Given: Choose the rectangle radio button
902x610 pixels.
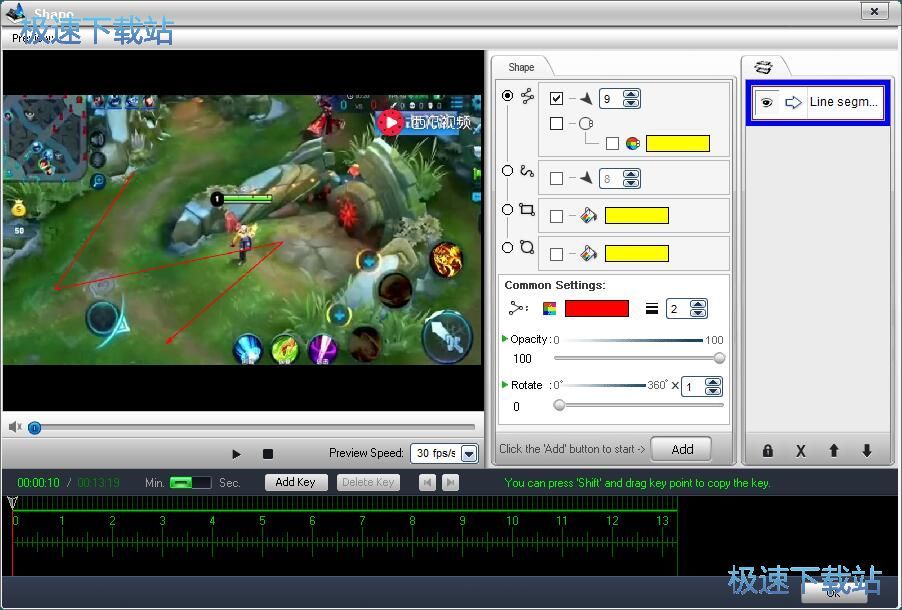Looking at the screenshot, I should click(507, 209).
